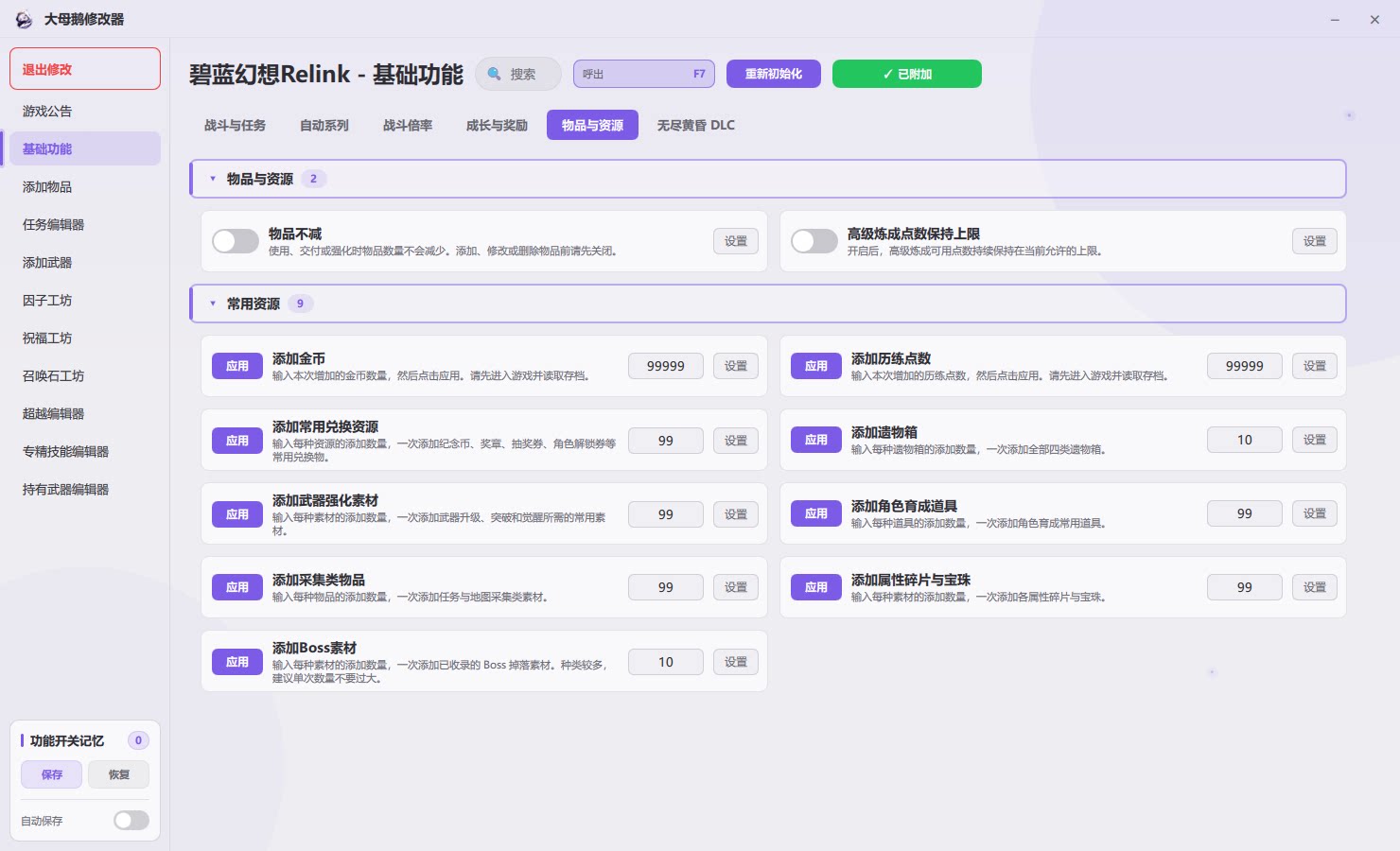Open 设置 for 添加采集类物品
Screen dimensions: 1400x851
pyautogui.click(x=736, y=587)
